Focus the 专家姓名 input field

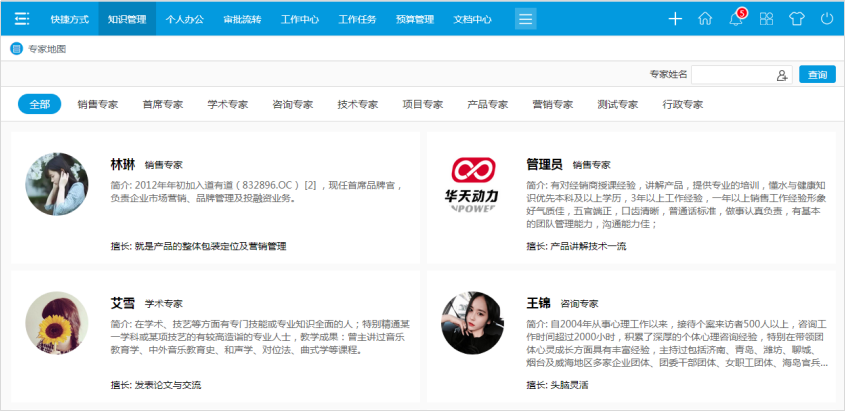[732, 75]
